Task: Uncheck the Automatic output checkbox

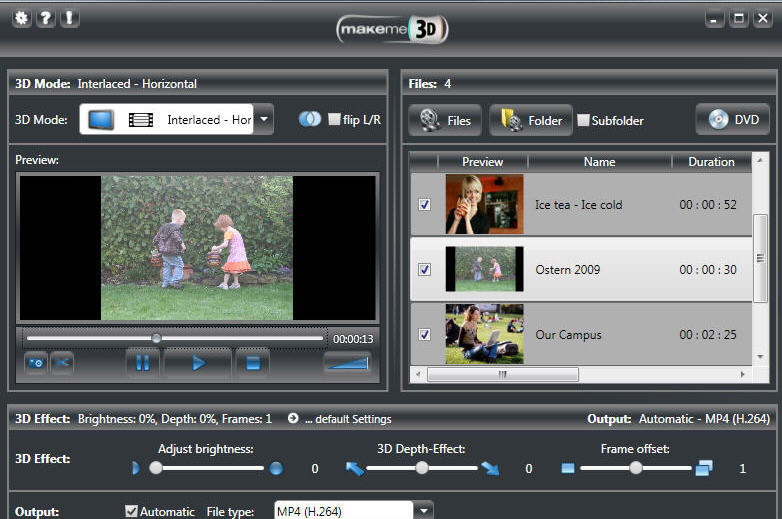Action: click(x=131, y=511)
